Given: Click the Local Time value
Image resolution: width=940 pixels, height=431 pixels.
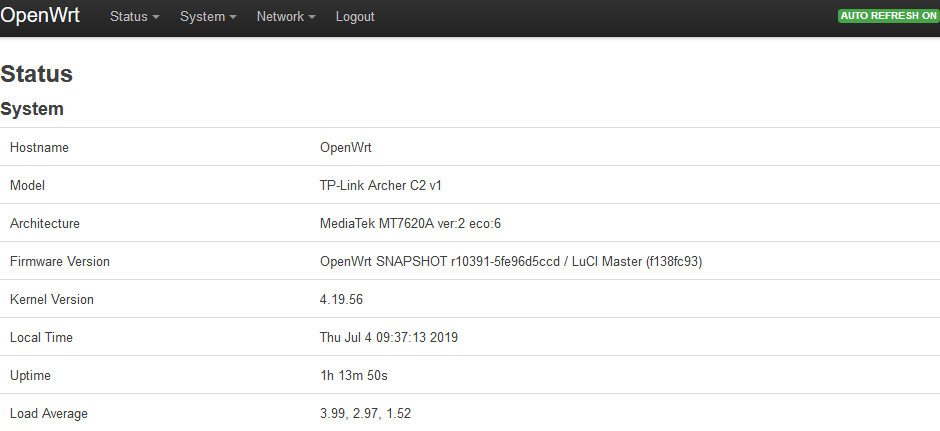Looking at the screenshot, I should [388, 337].
